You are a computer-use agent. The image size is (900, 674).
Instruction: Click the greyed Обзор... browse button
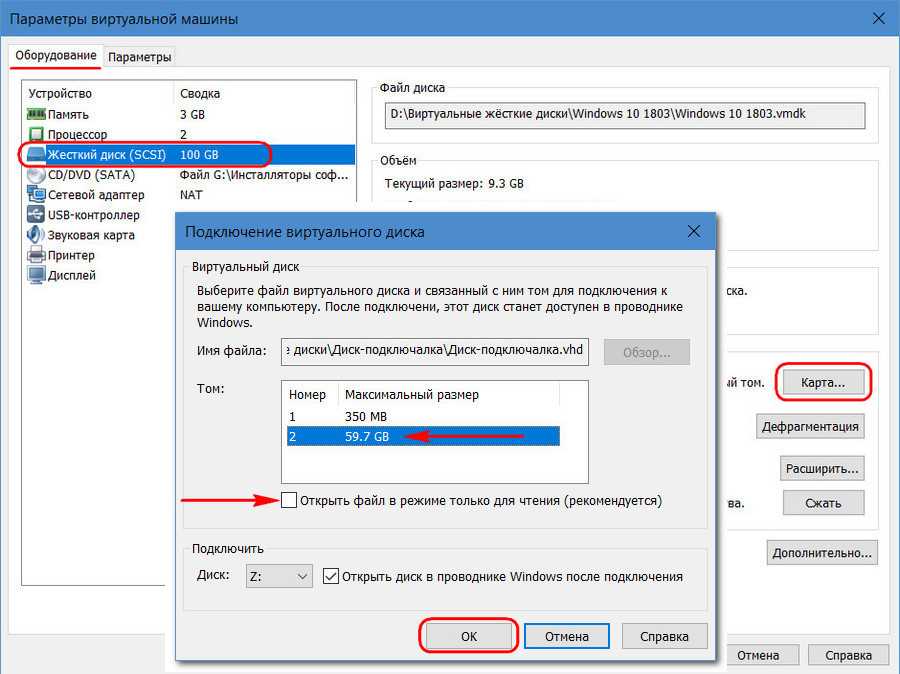tap(646, 352)
